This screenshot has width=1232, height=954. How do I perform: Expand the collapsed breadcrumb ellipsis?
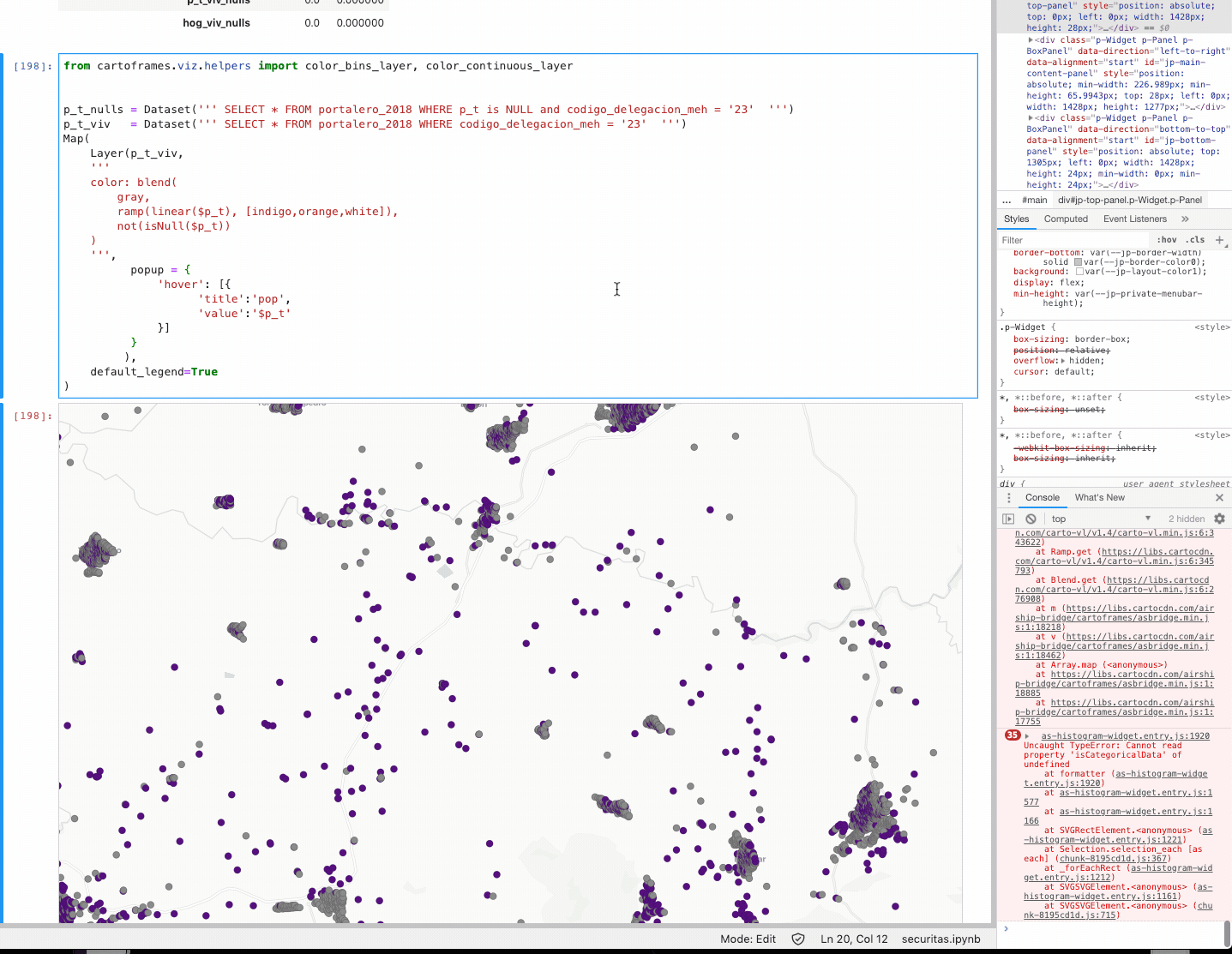[1007, 201]
